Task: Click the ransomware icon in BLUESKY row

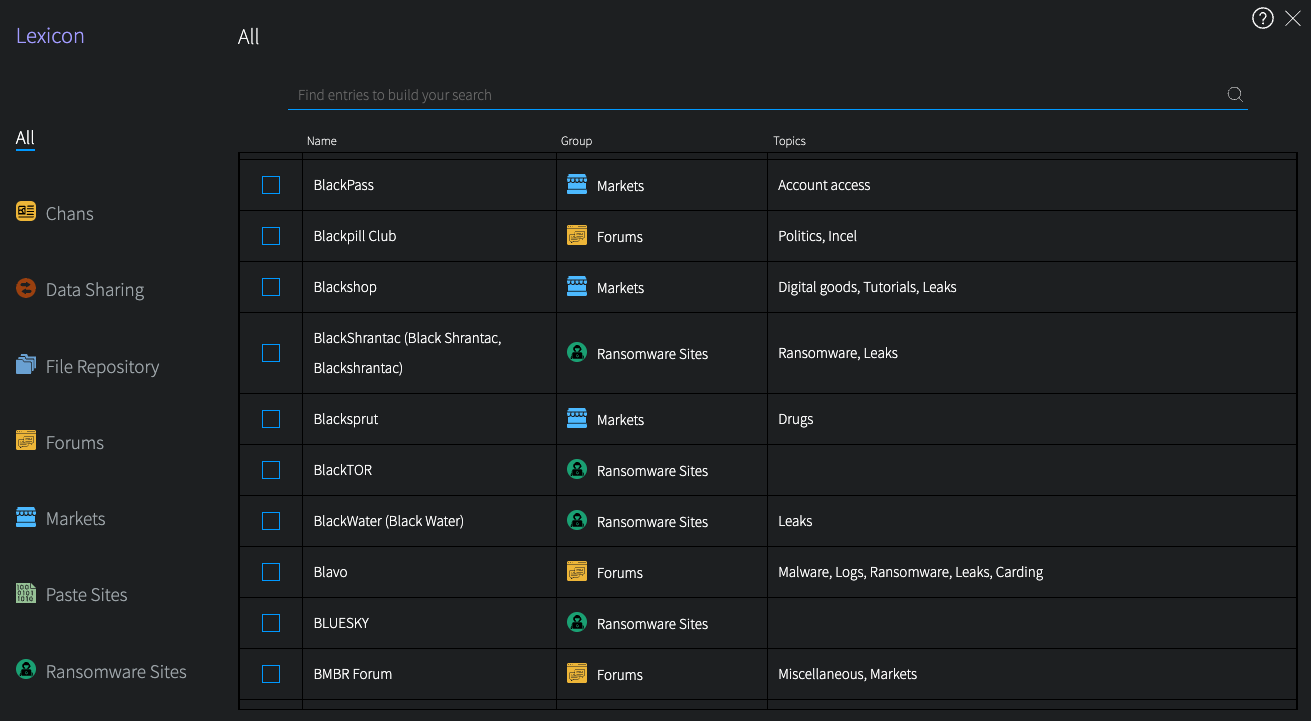Action: click(577, 622)
